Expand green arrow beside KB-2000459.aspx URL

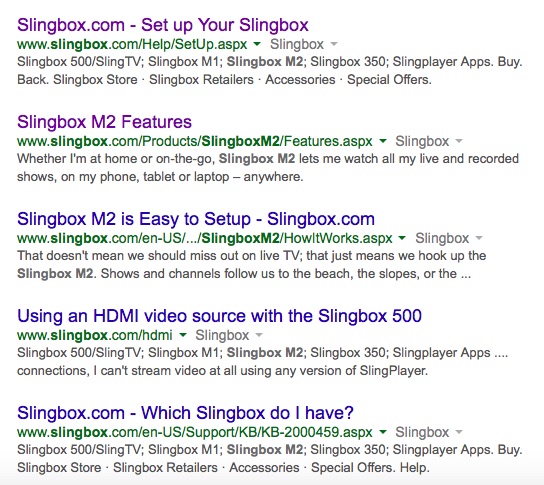(x=382, y=432)
